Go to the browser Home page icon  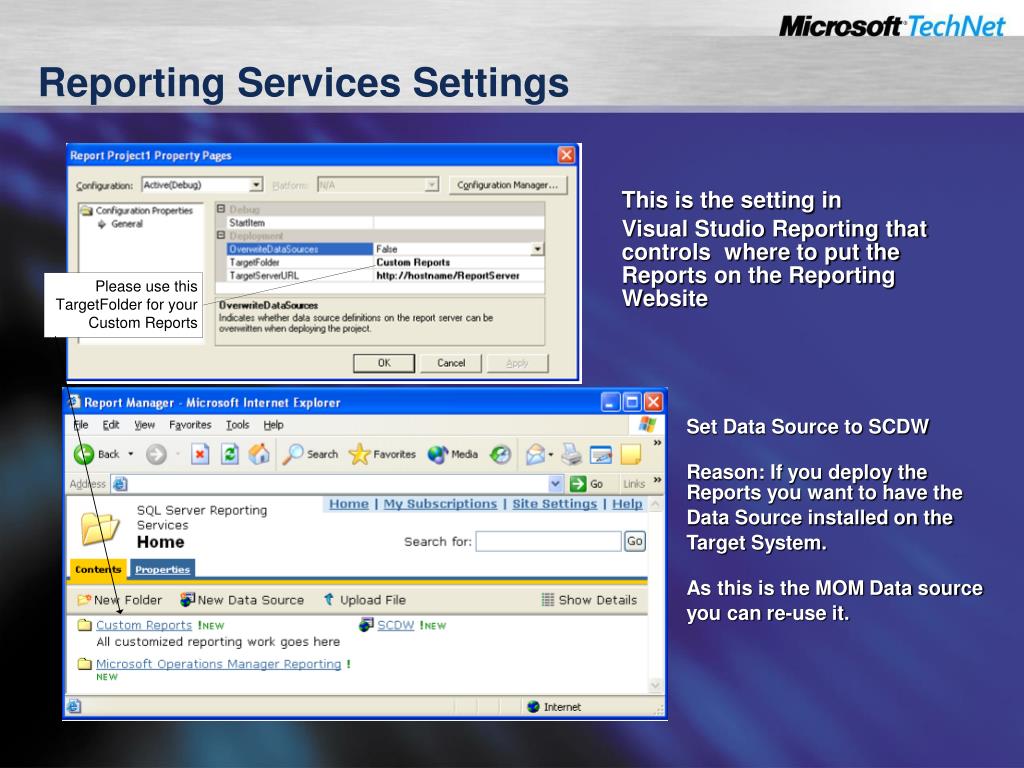(x=259, y=454)
